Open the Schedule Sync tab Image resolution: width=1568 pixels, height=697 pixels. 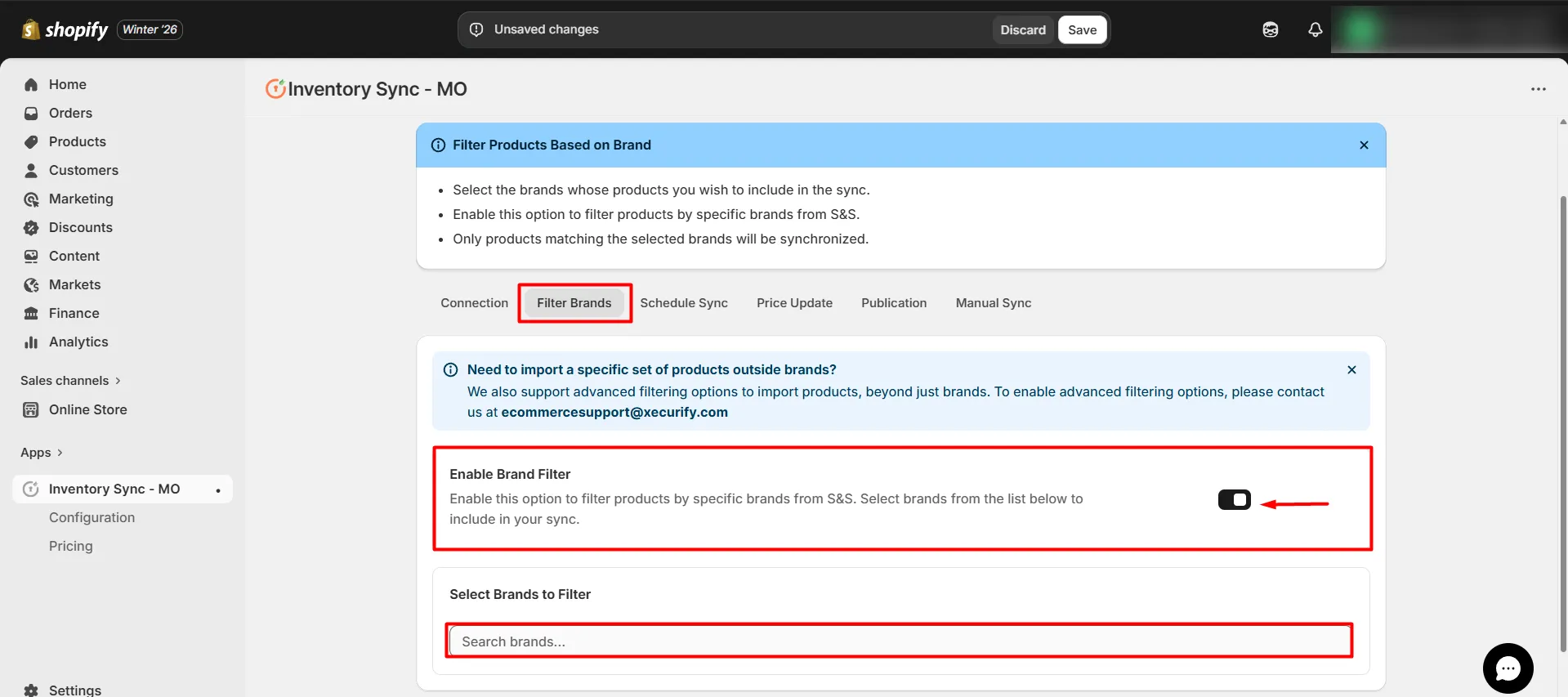tap(684, 303)
